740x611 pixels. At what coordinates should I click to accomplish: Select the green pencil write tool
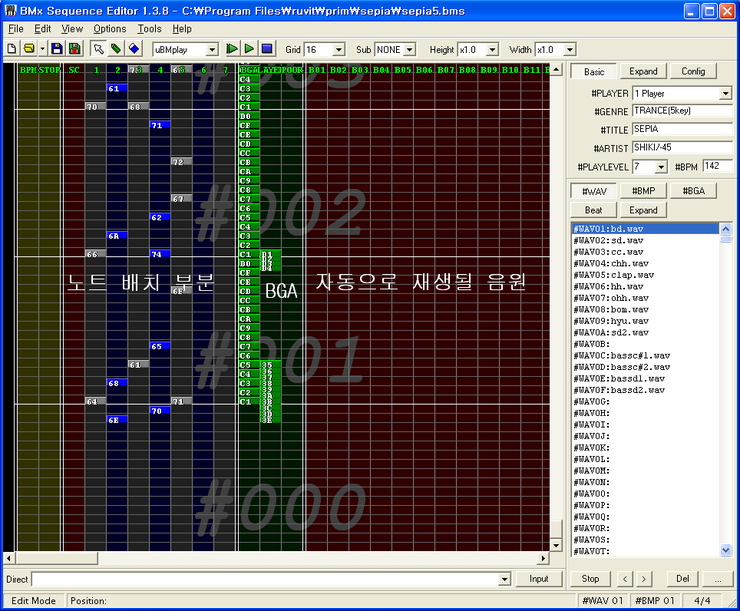coord(116,49)
